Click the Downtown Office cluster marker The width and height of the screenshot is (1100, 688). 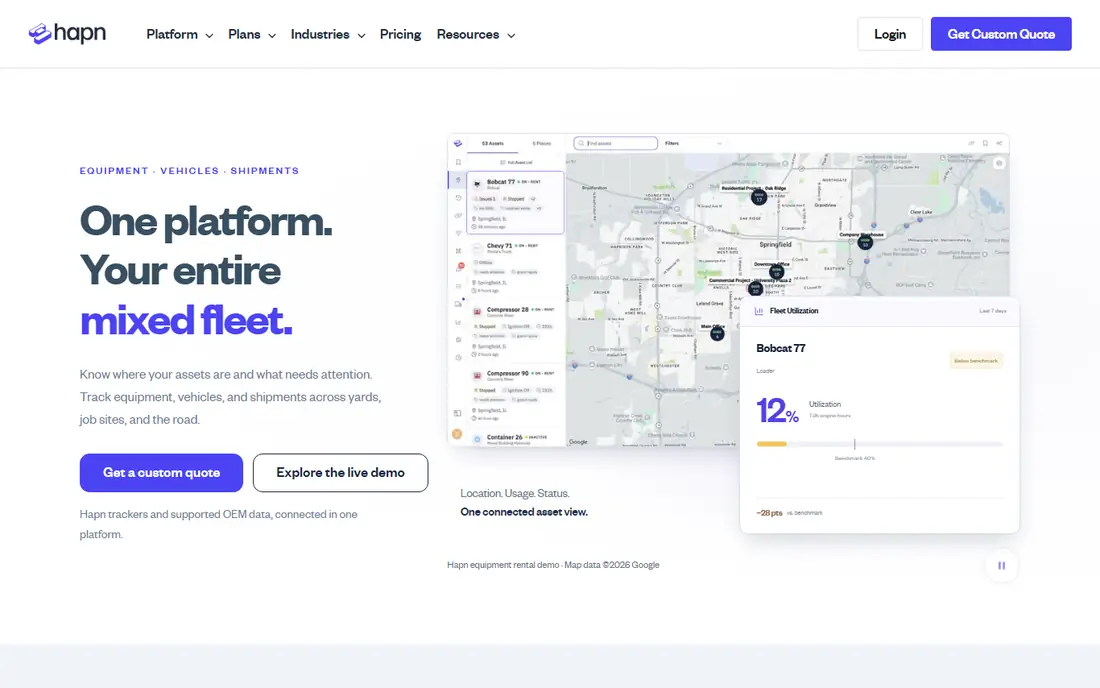pos(776,272)
